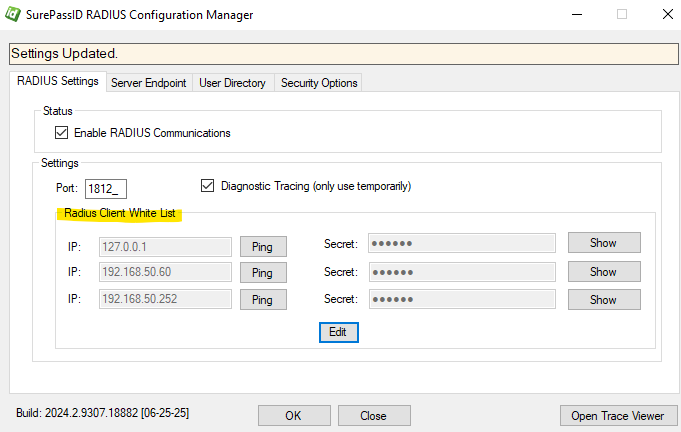The image size is (681, 432).
Task: Show the secret for 192.168.50.60
Action: [604, 272]
